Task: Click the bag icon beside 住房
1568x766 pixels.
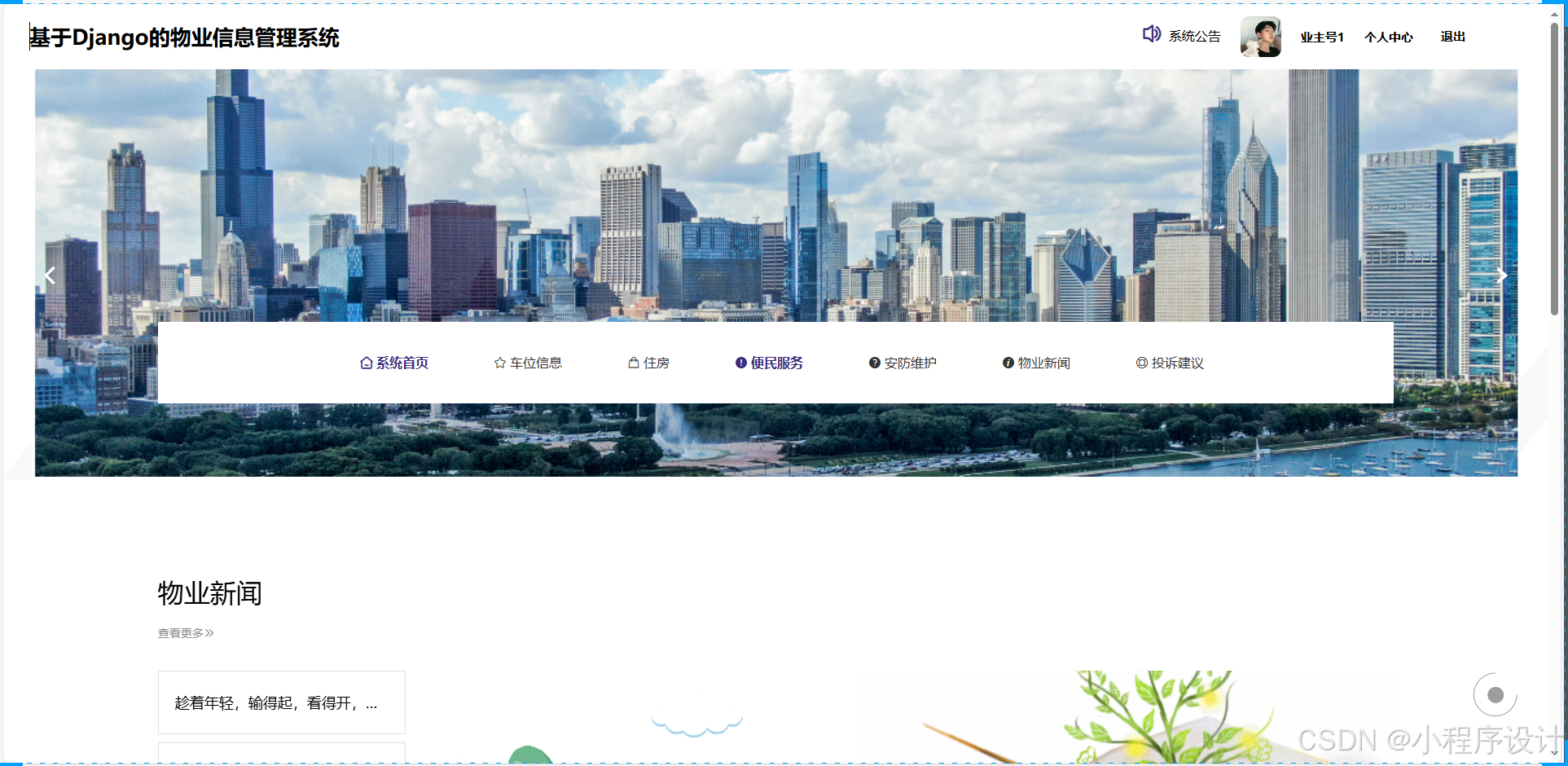Action: pyautogui.click(x=634, y=363)
